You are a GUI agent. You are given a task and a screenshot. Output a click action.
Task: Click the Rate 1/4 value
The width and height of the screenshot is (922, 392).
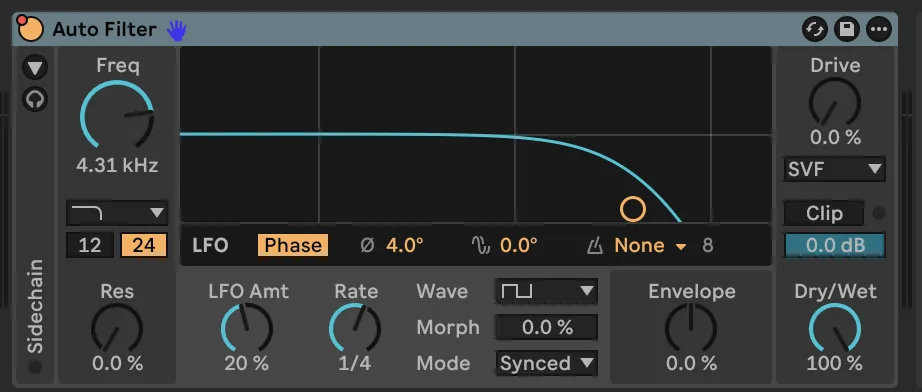(x=355, y=363)
